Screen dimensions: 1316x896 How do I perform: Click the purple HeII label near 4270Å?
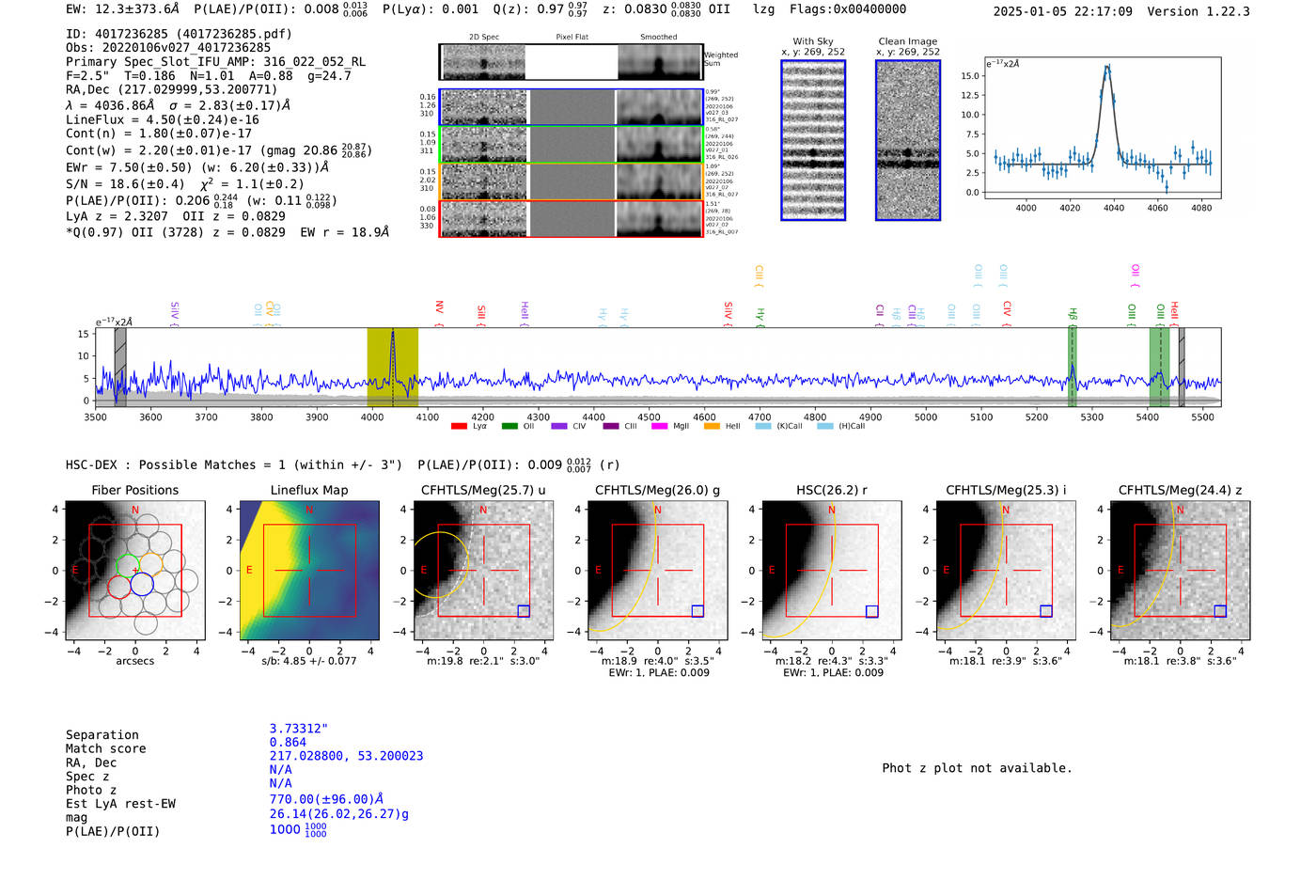tap(525, 313)
